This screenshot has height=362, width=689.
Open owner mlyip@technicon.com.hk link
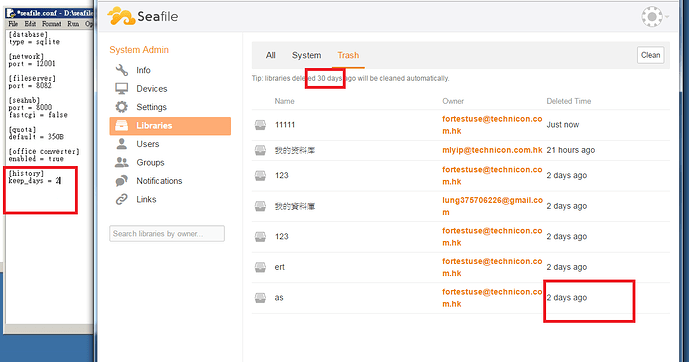[492, 150]
